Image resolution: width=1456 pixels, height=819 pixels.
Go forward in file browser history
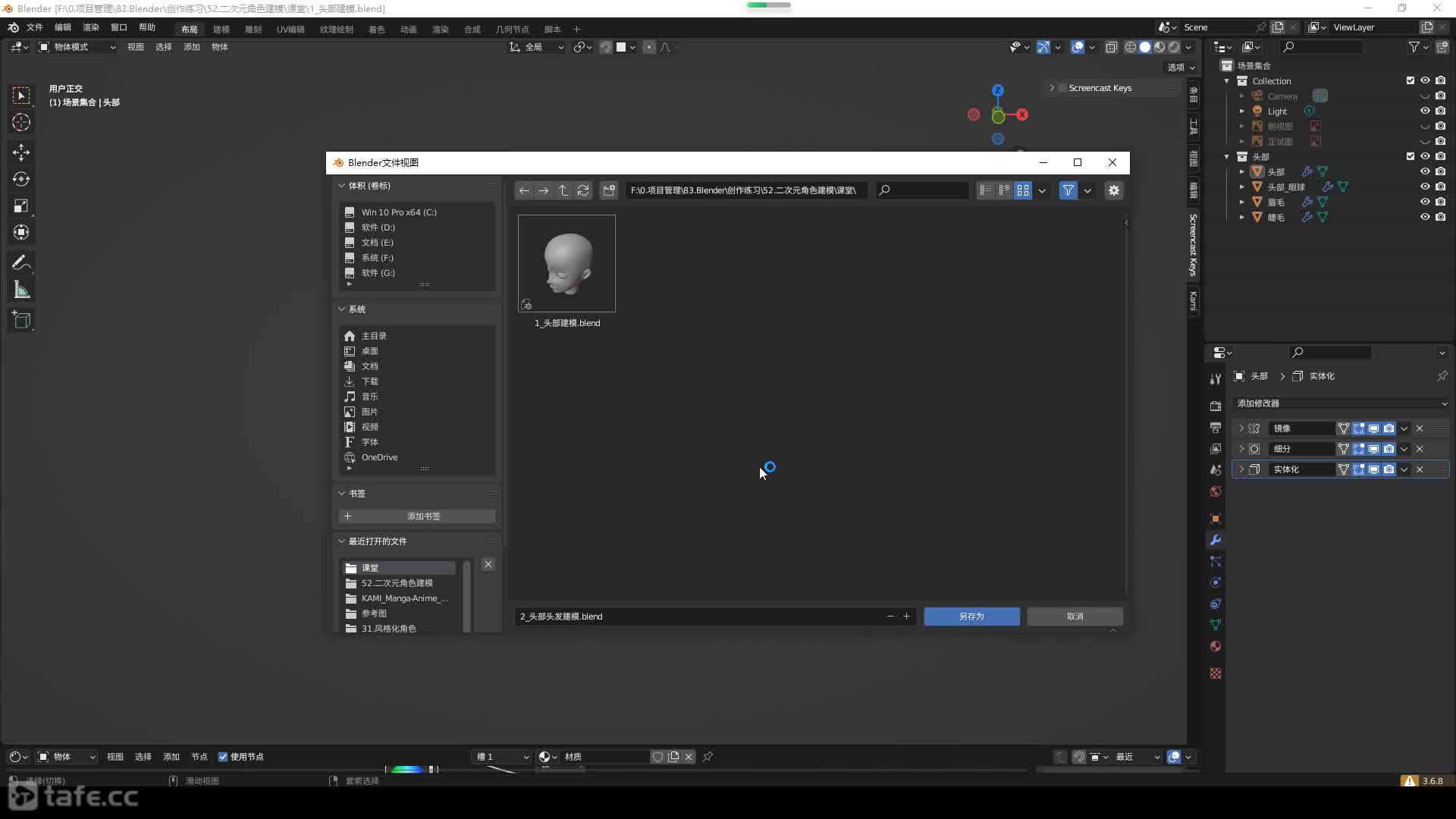[x=544, y=190]
